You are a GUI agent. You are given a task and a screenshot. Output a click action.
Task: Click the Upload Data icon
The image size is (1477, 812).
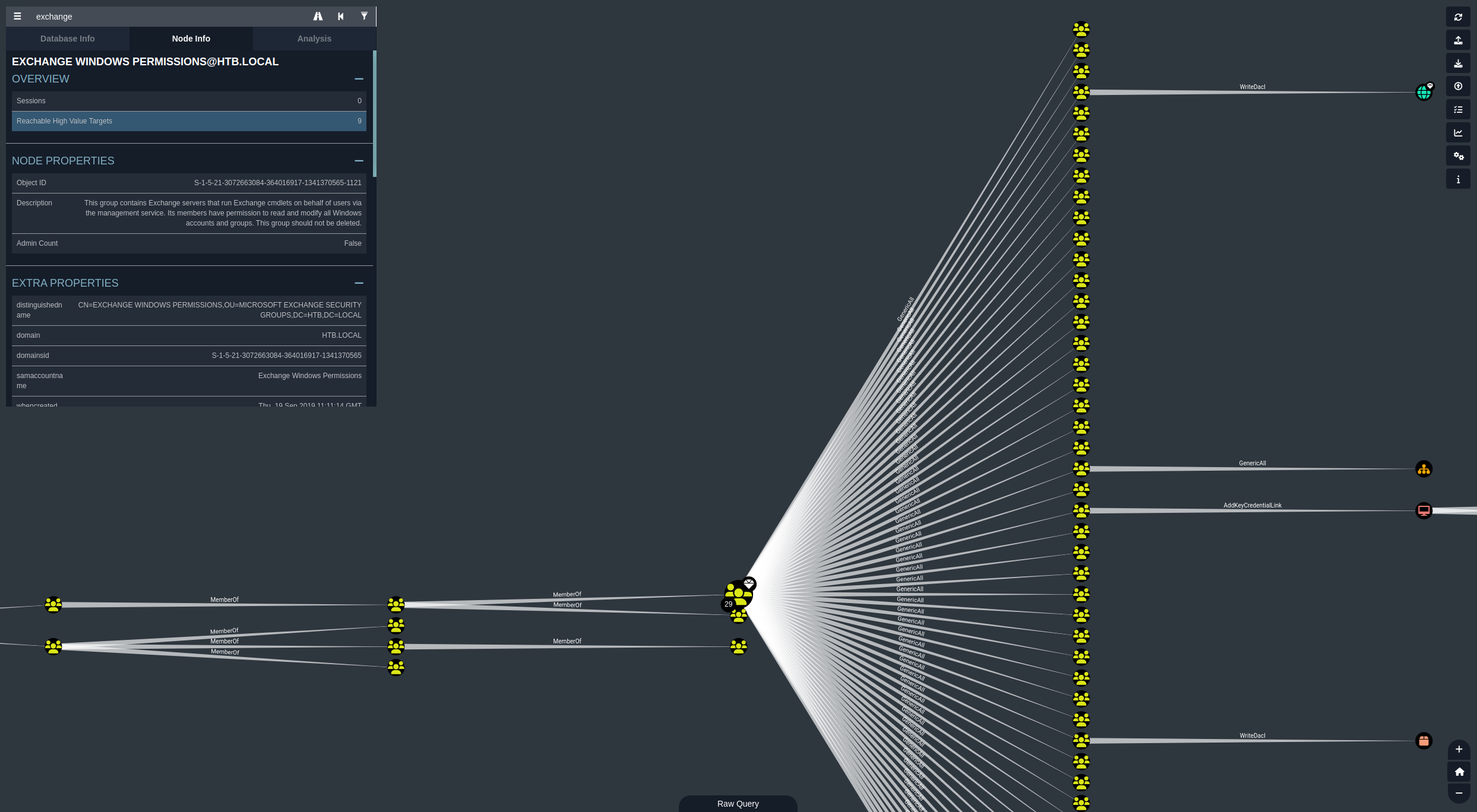point(1458,87)
